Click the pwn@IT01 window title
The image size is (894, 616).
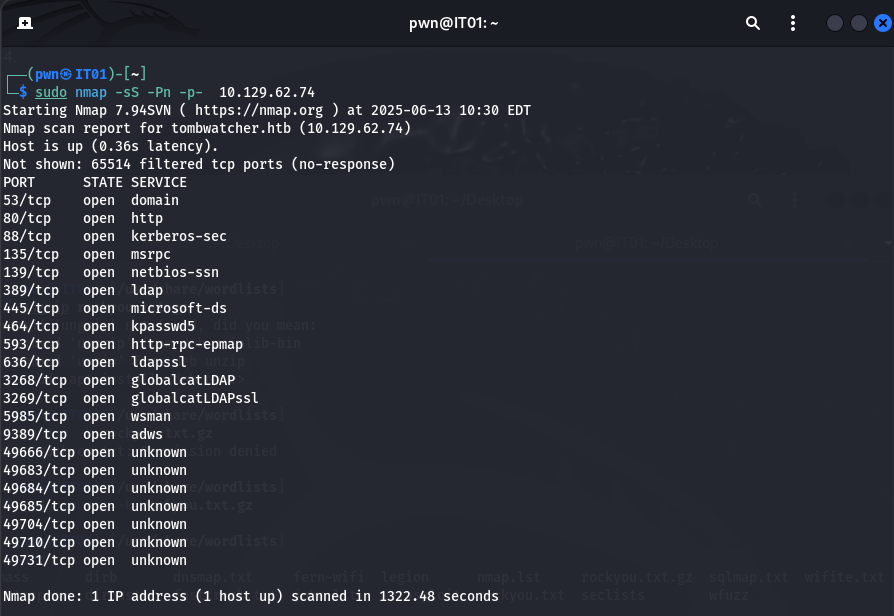pos(446,23)
